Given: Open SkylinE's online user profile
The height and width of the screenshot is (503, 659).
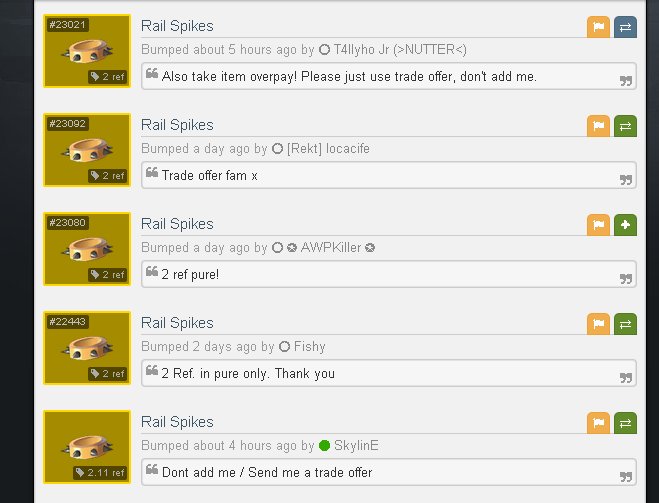Looking at the screenshot, I should click(x=356, y=445).
